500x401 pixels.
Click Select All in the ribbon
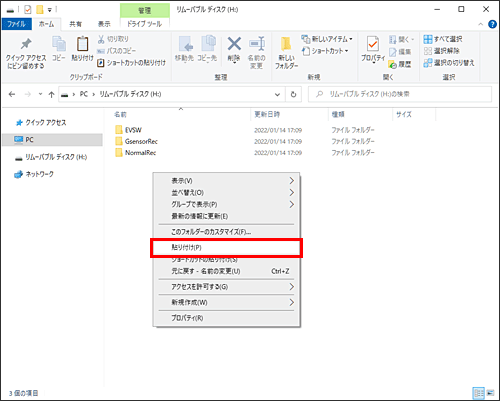coord(443,39)
